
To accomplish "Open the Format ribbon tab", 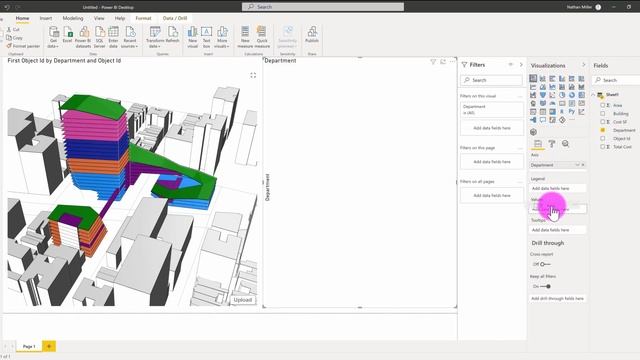I will [143, 18].
